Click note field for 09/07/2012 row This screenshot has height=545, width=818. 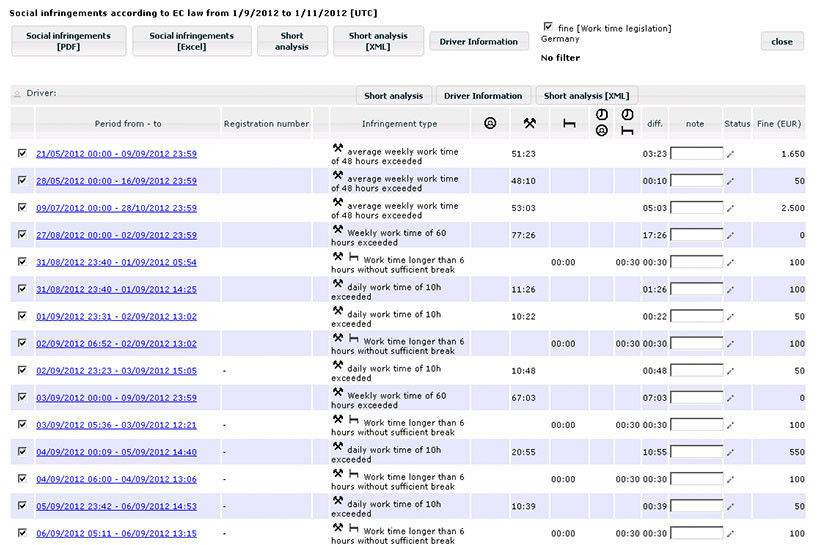[696, 208]
